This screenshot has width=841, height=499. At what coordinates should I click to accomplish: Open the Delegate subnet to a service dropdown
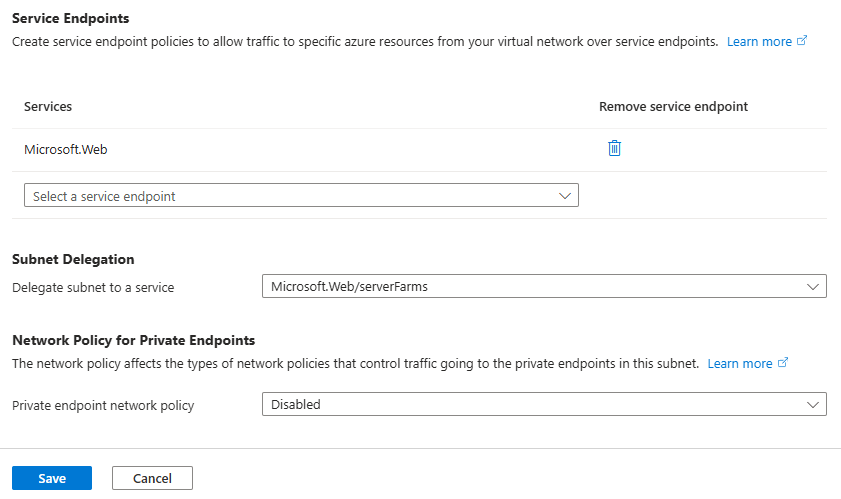click(x=544, y=286)
